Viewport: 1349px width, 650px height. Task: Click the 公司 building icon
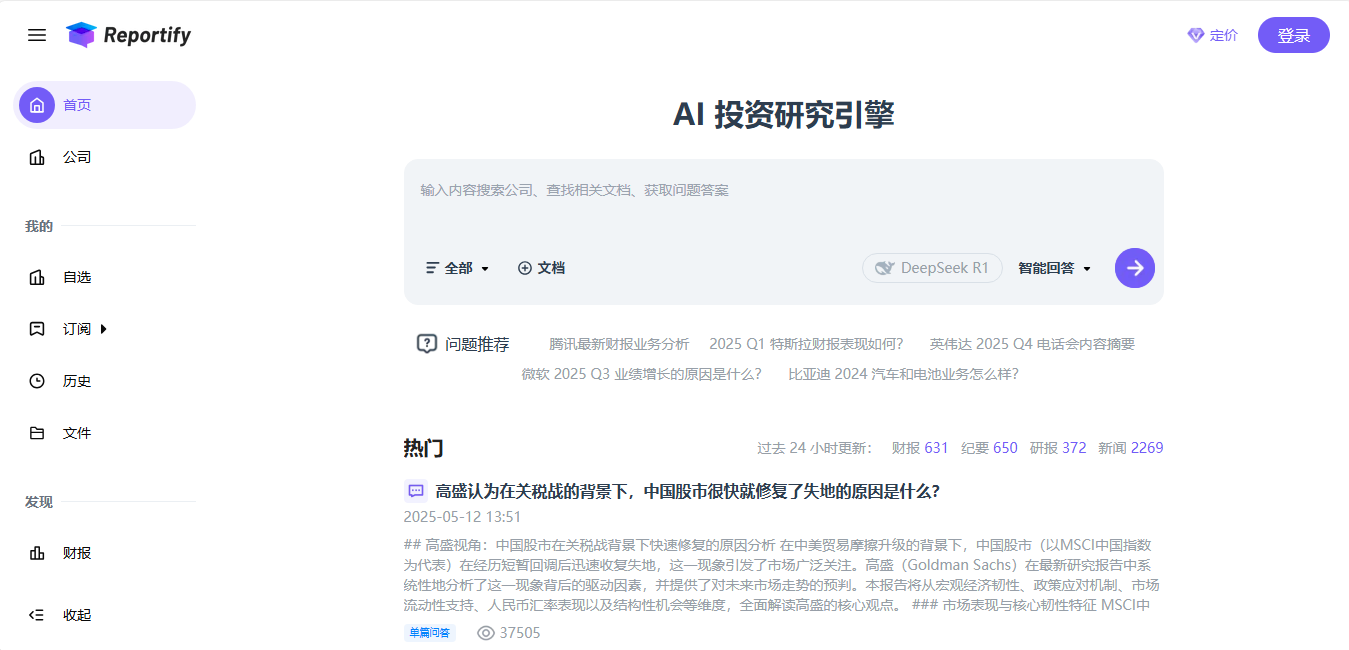37,157
